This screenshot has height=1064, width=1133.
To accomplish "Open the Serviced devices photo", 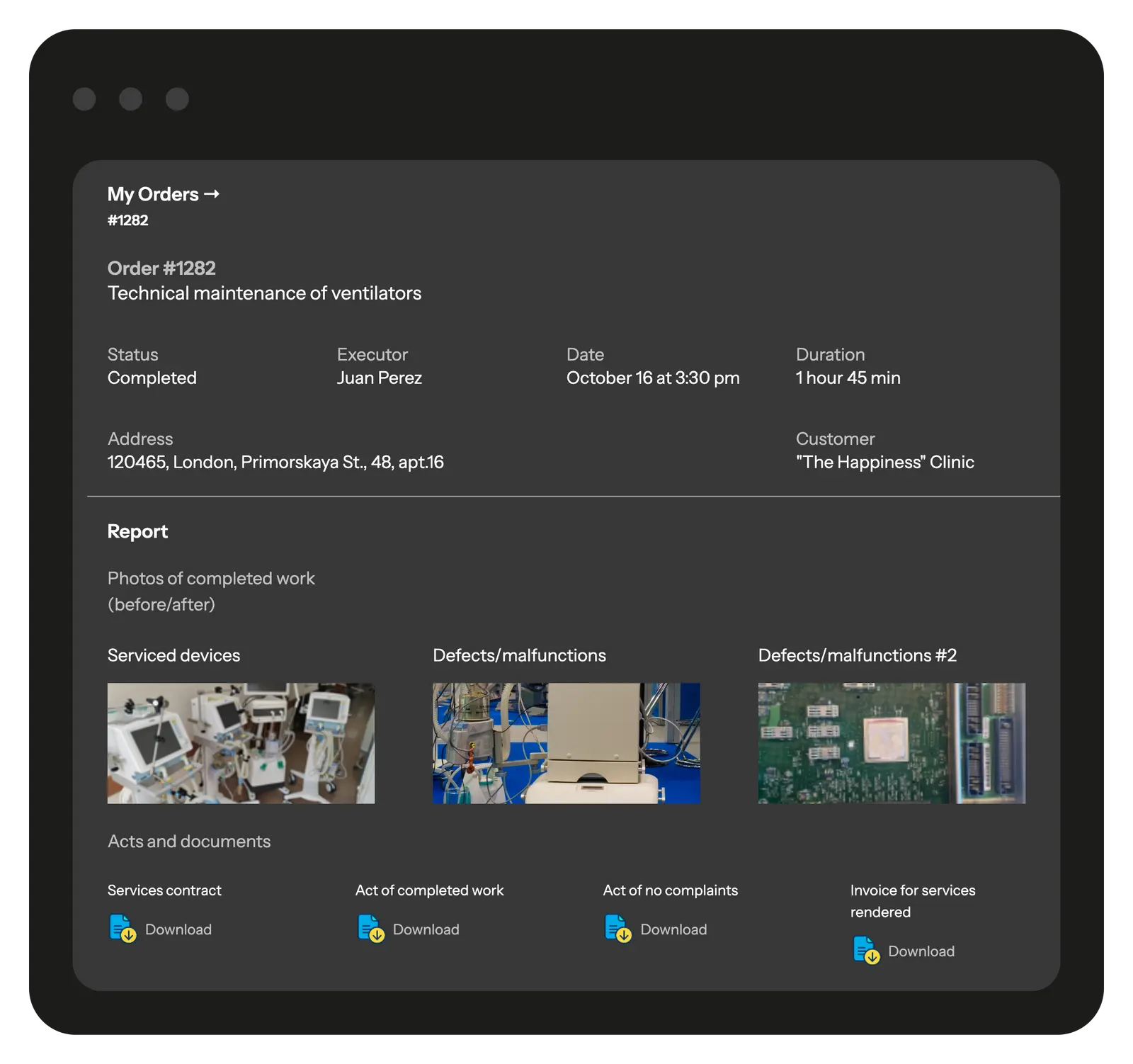I will coord(241,743).
